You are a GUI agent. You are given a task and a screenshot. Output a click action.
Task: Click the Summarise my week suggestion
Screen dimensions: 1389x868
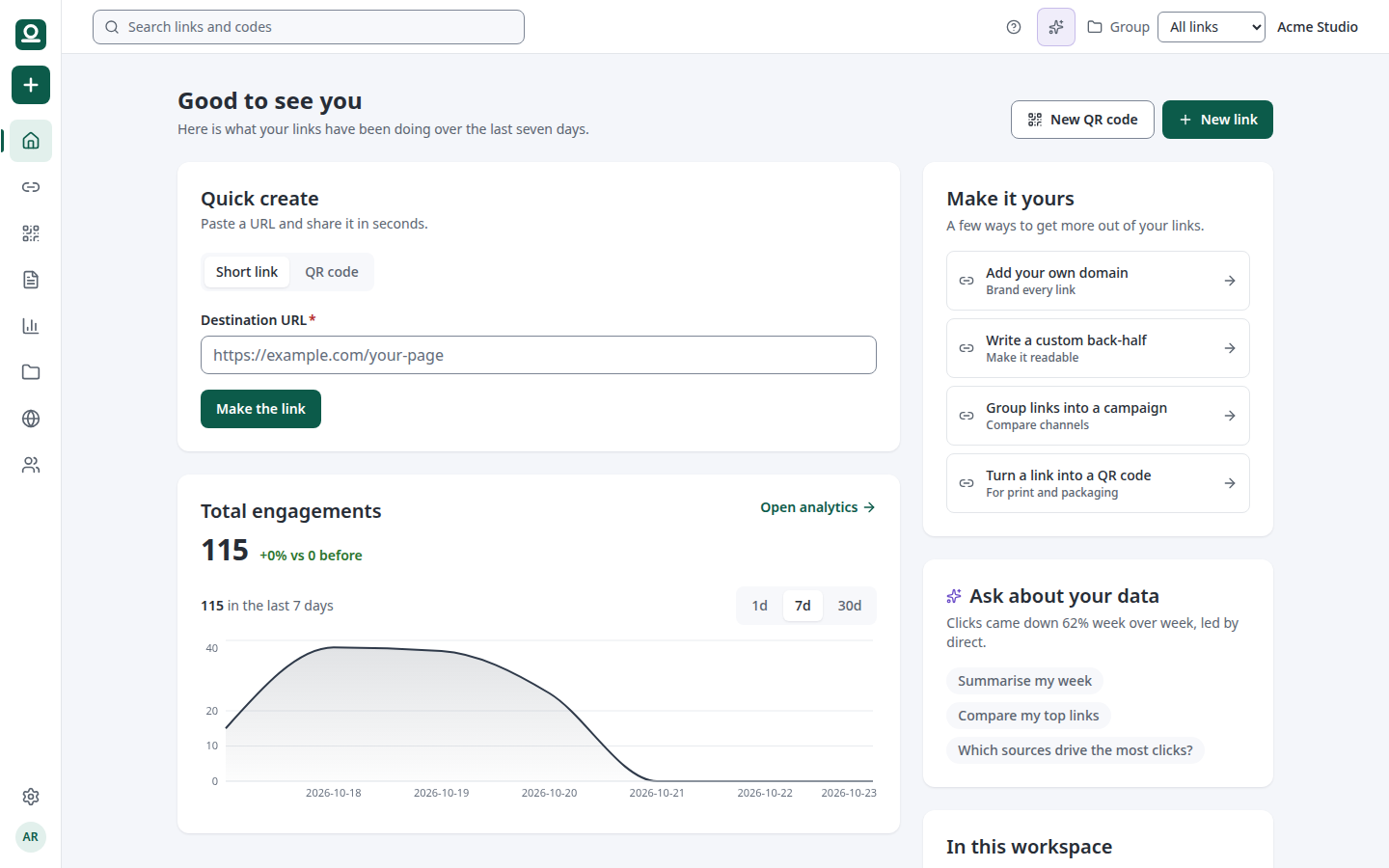pyautogui.click(x=1024, y=681)
